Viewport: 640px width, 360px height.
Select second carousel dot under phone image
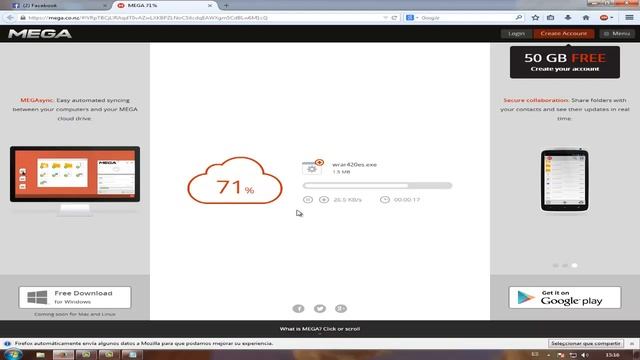click(565, 265)
